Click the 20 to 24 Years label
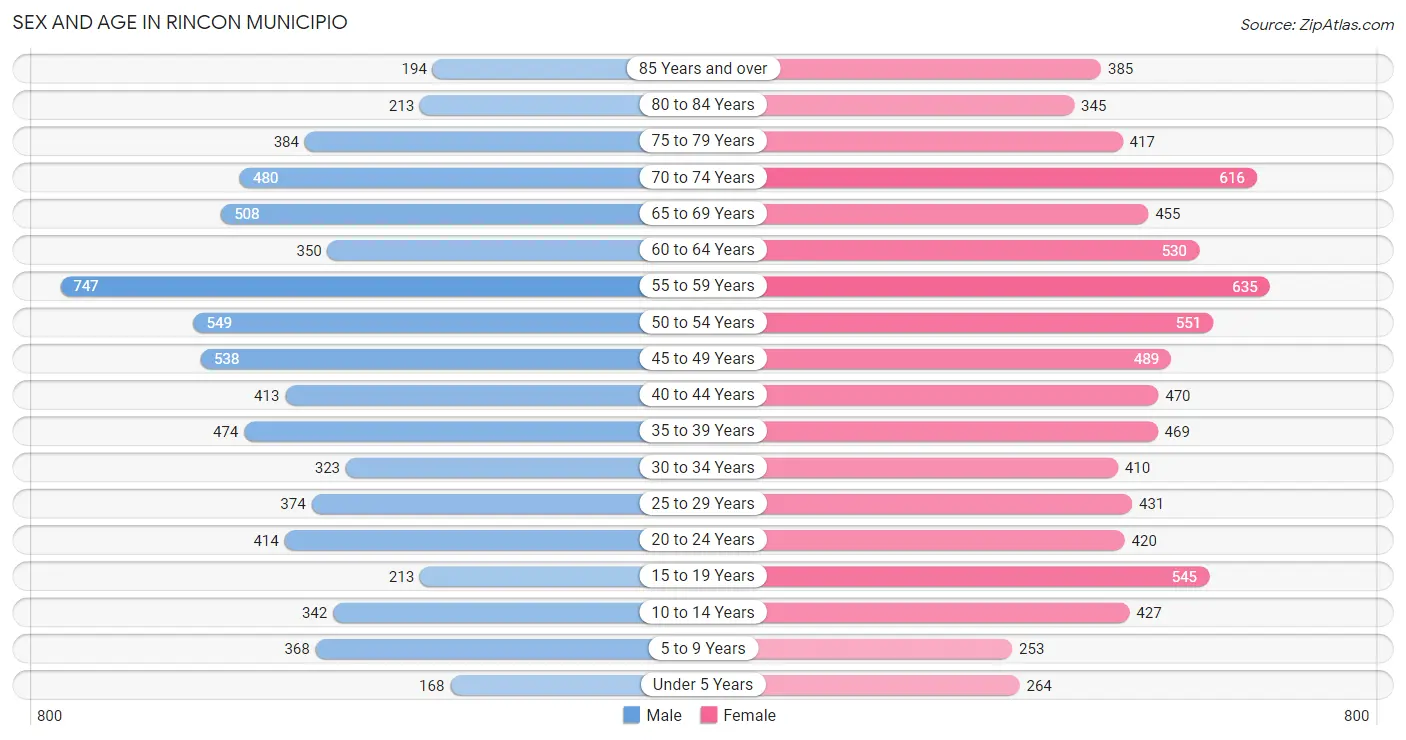This screenshot has height=740, width=1406. pyautogui.click(x=703, y=540)
